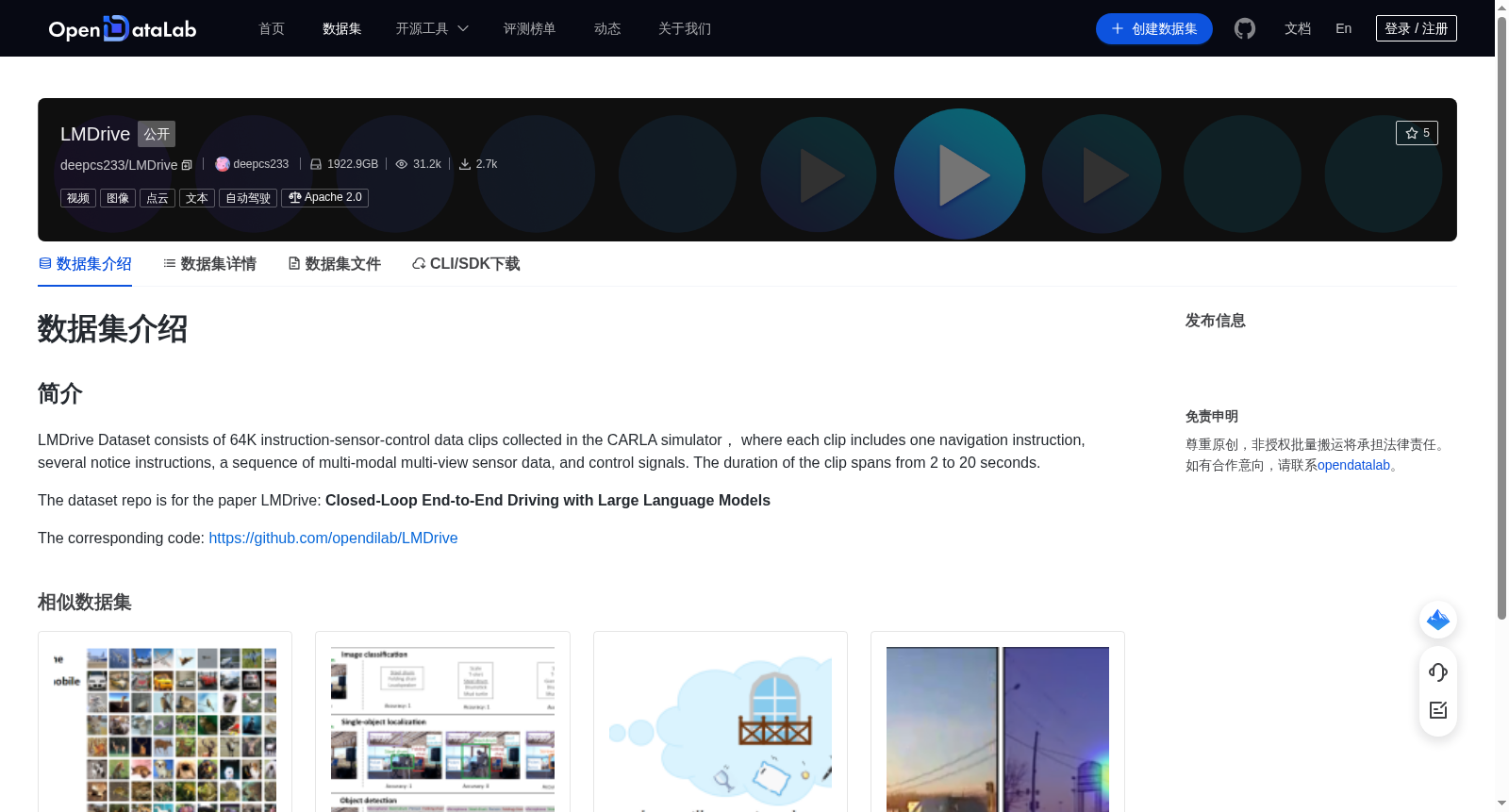Click the OpenDataLab logo

(x=123, y=28)
